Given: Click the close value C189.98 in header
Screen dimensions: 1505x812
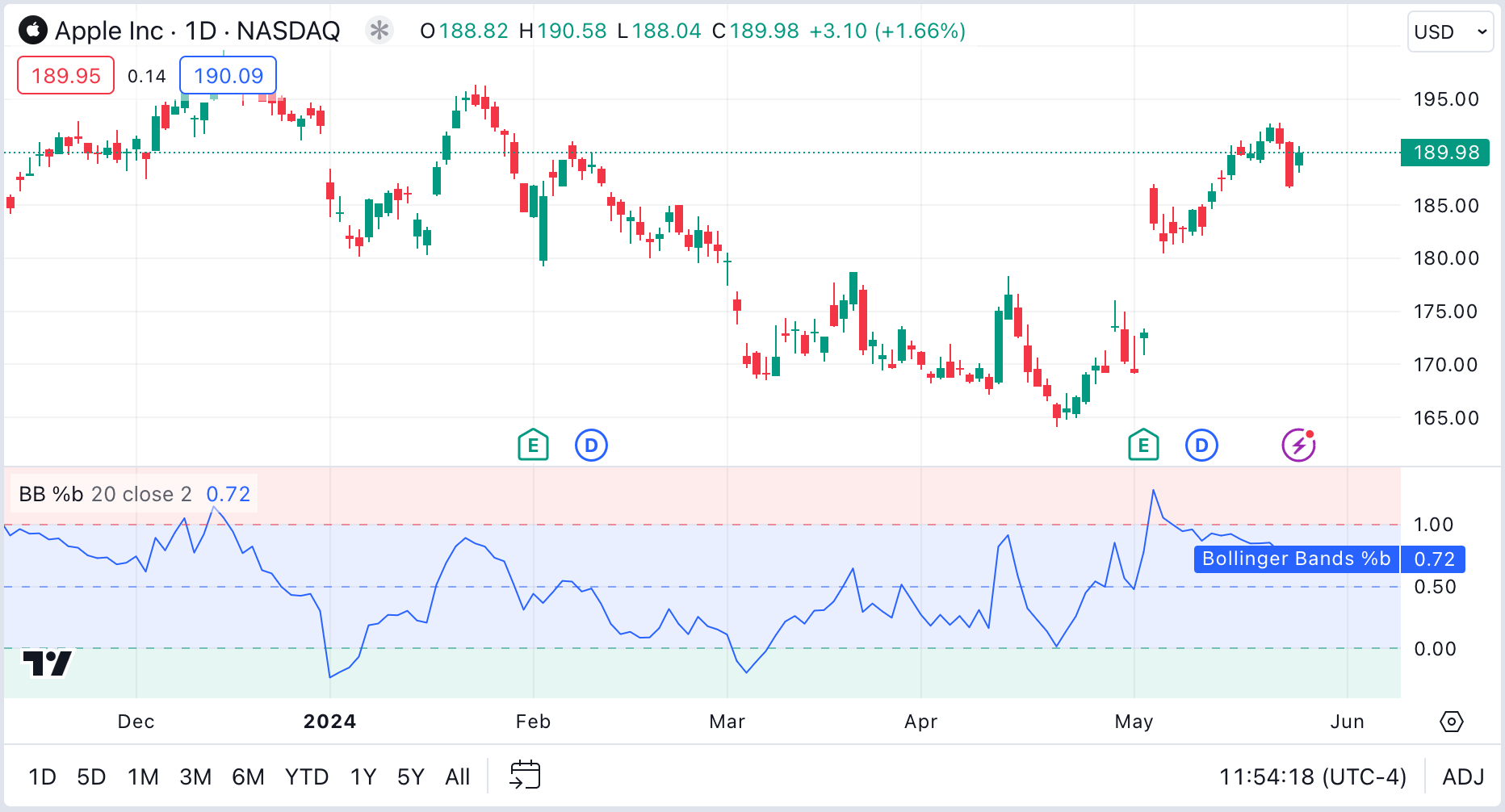Looking at the screenshot, I should coord(756,31).
